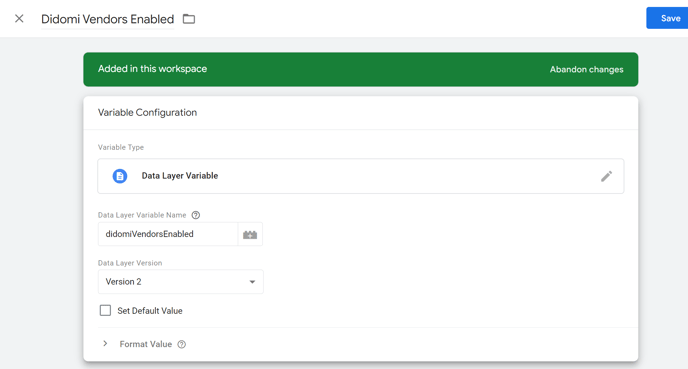The width and height of the screenshot is (688, 369).
Task: Click the Variable Configuration heading
Action: (x=147, y=113)
